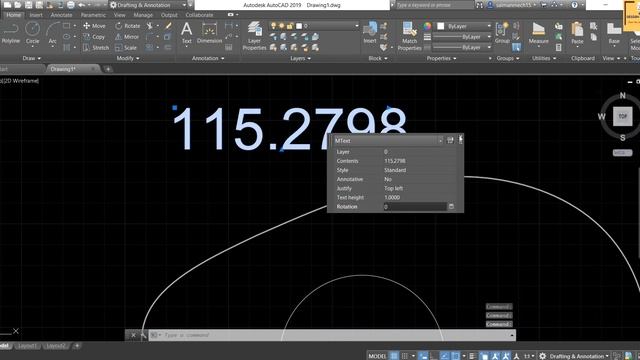Click the Quick Calculator button beside Rotation
Screen dimensions: 640x360
click(451, 207)
